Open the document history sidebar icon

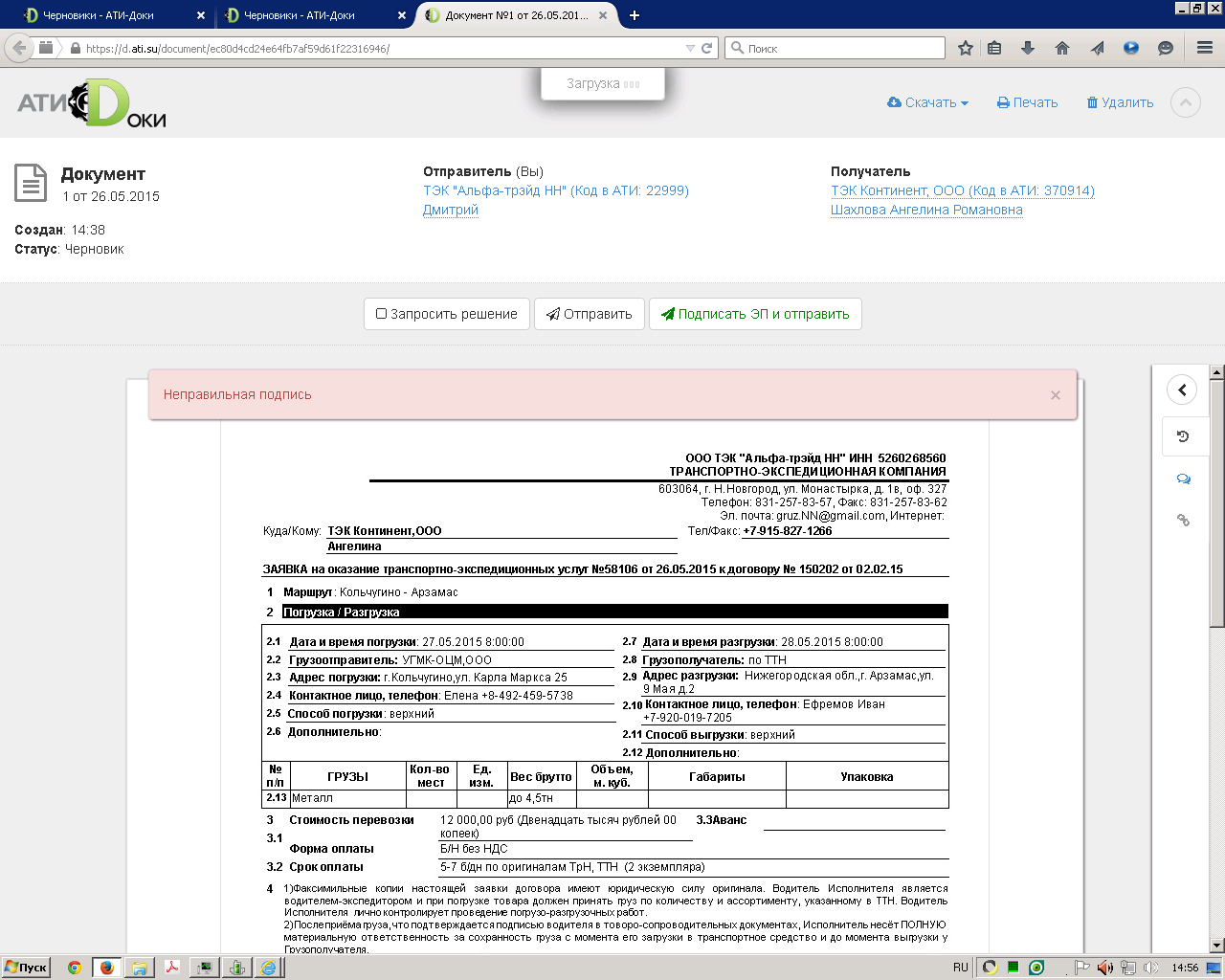pos(1184,436)
